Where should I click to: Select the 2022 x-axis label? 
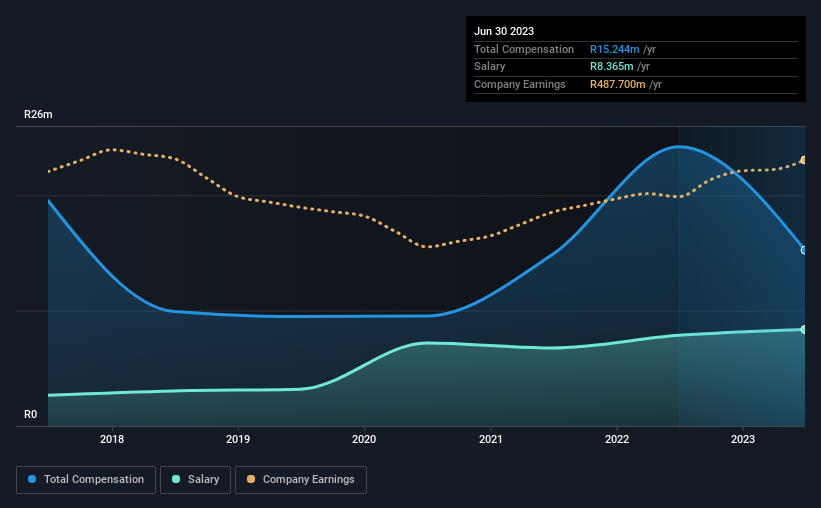(x=617, y=439)
